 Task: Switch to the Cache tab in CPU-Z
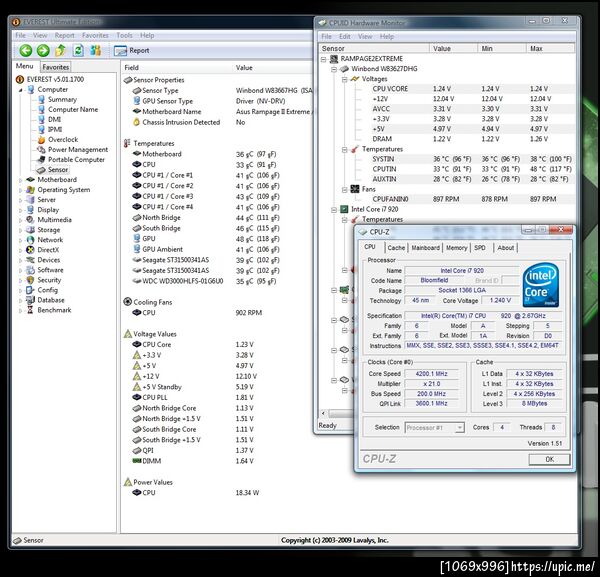pyautogui.click(x=396, y=248)
